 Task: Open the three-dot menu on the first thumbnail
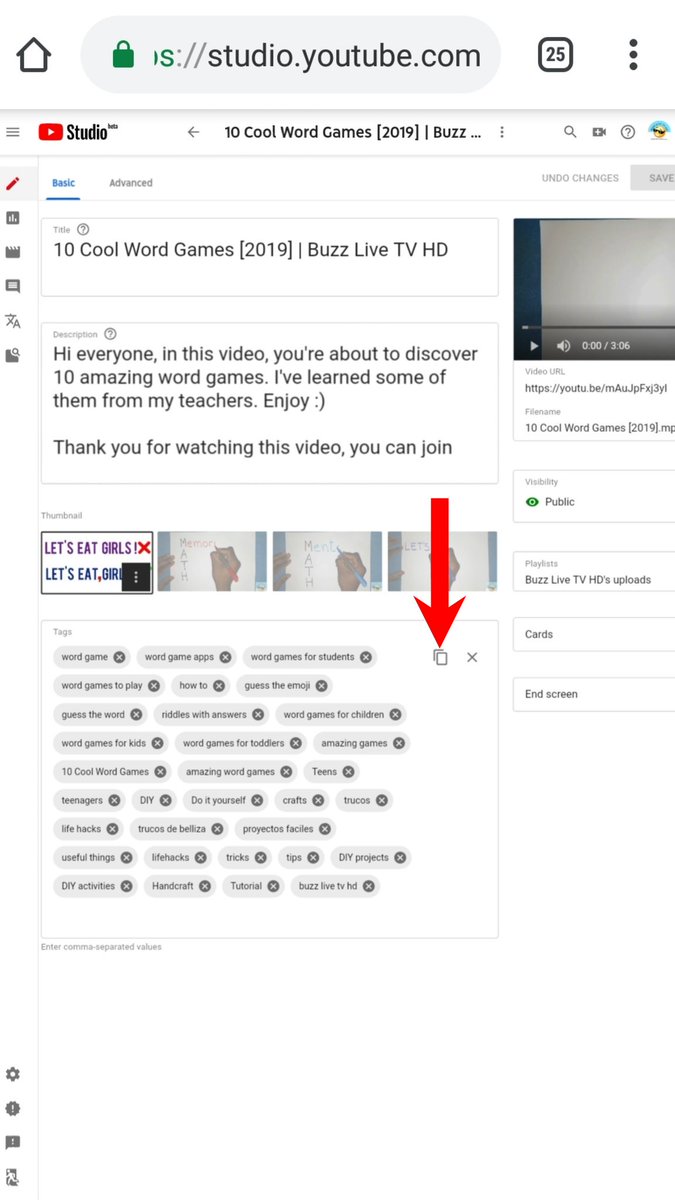(137, 577)
